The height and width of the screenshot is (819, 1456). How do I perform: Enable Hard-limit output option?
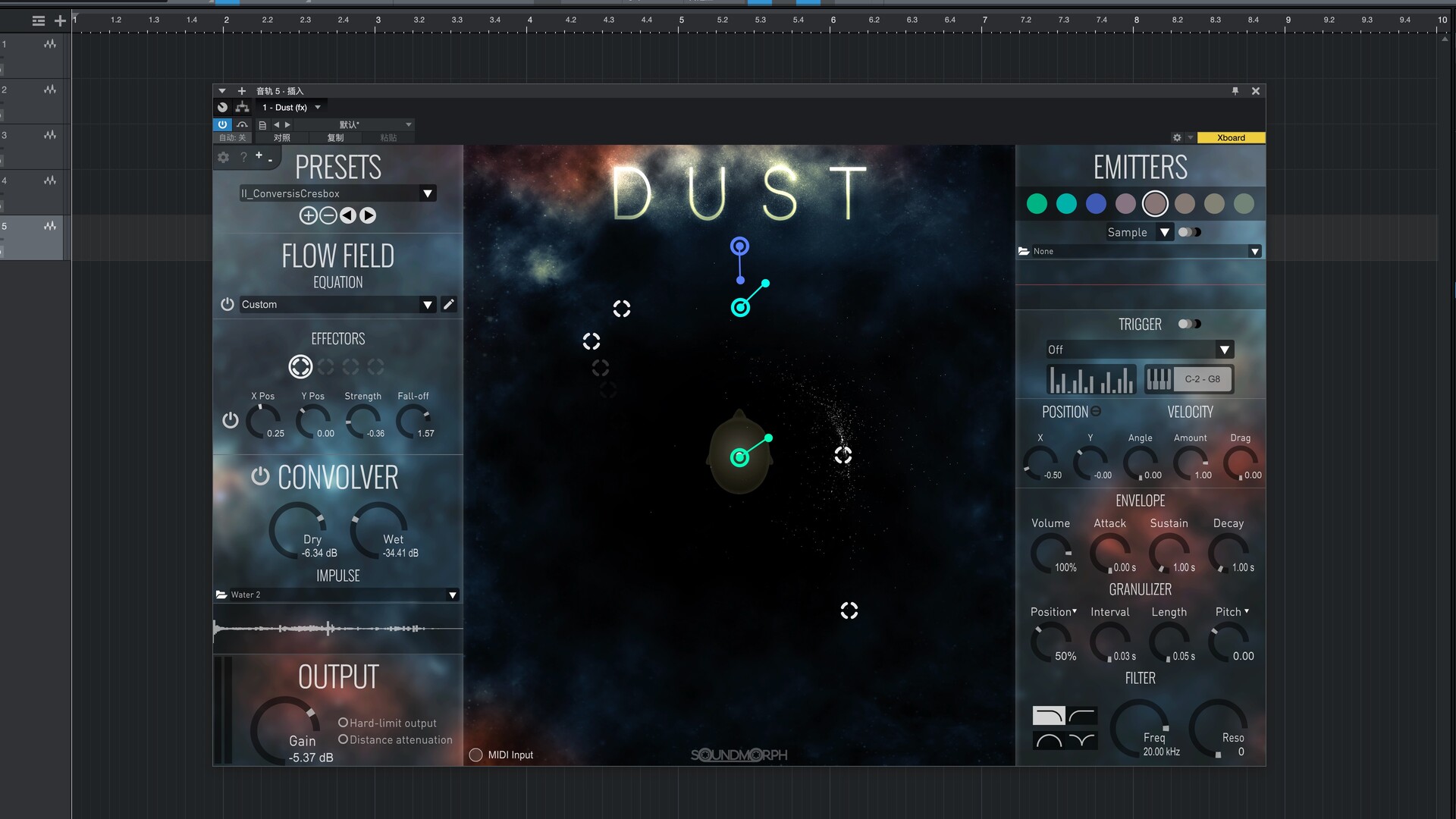343,723
